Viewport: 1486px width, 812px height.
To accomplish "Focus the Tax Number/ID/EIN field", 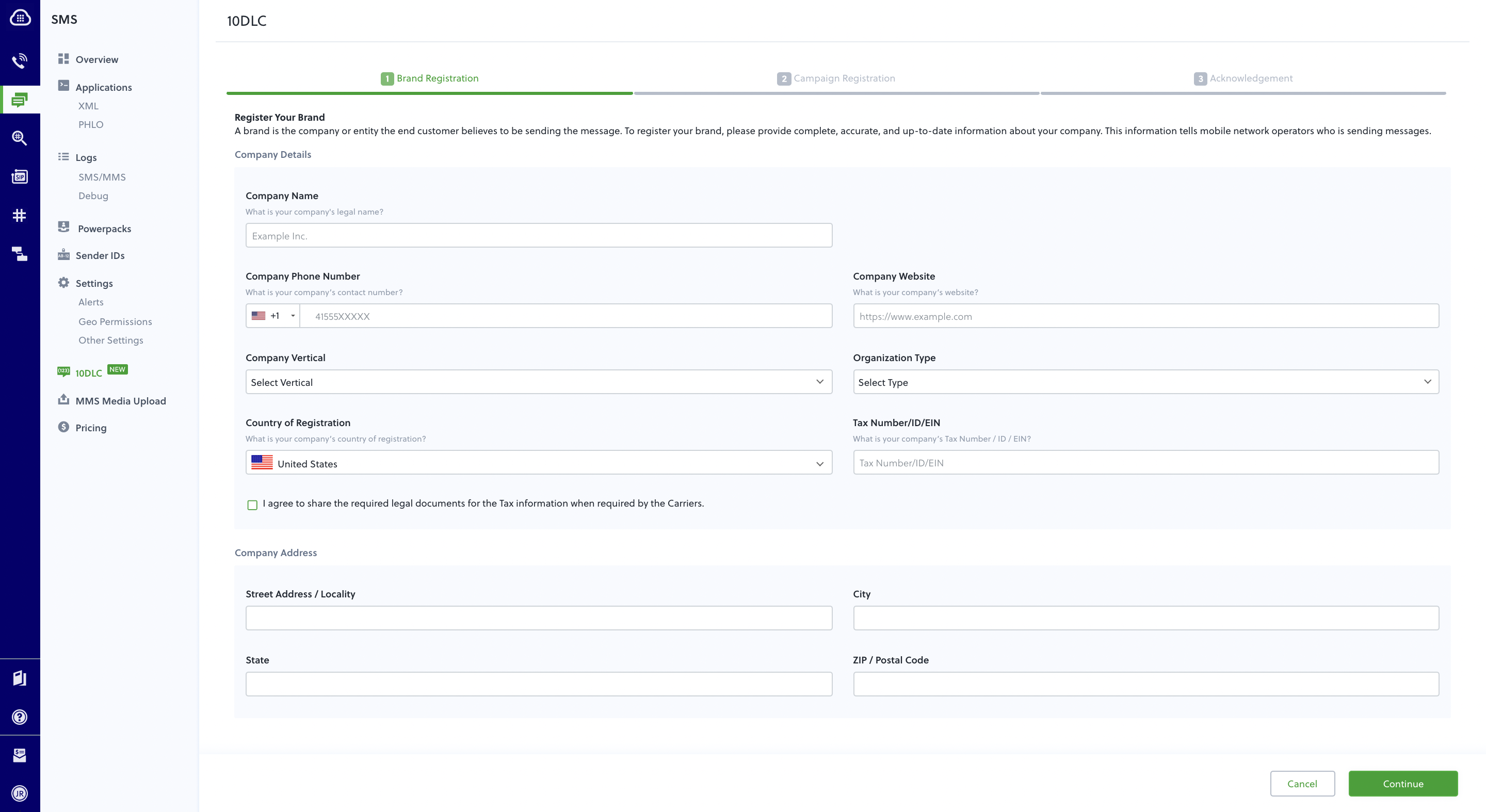I will 1145,463.
